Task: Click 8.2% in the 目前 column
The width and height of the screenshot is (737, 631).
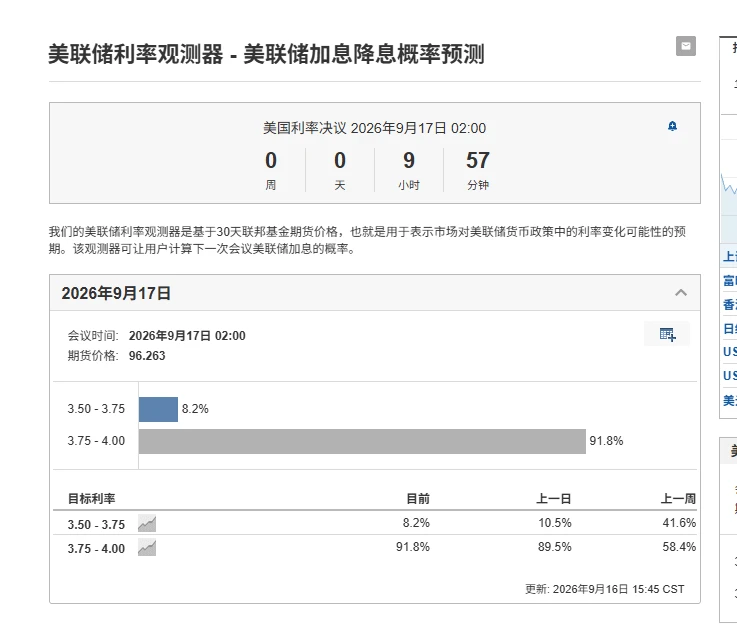Action: [416, 523]
